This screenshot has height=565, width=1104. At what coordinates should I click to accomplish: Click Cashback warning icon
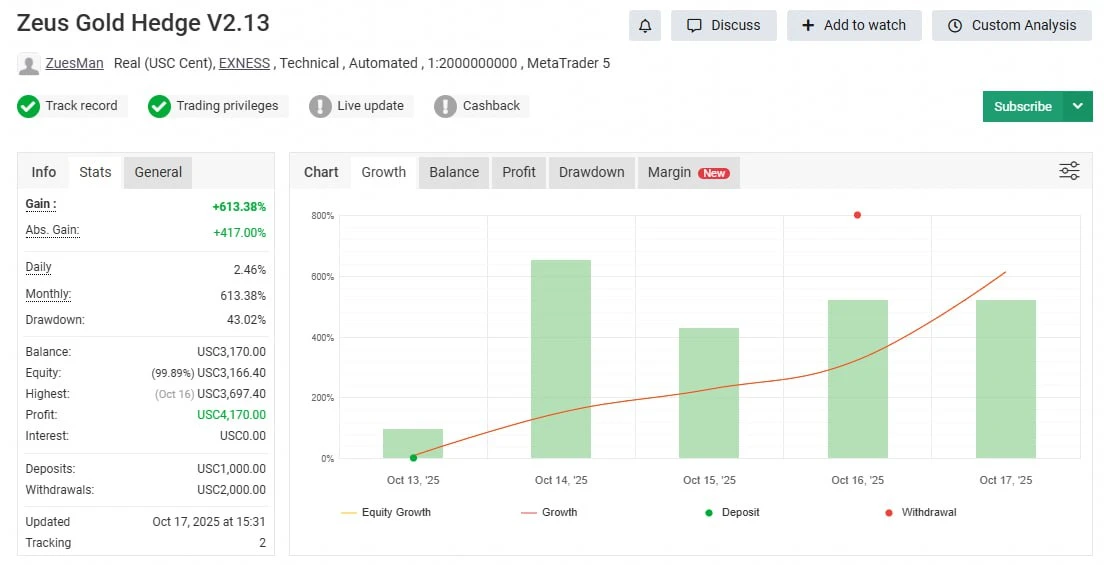[x=445, y=106]
